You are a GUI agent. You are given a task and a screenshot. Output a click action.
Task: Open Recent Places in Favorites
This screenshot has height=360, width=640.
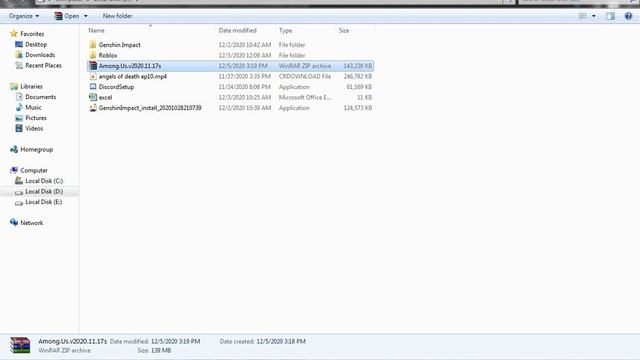pyautogui.click(x=43, y=65)
